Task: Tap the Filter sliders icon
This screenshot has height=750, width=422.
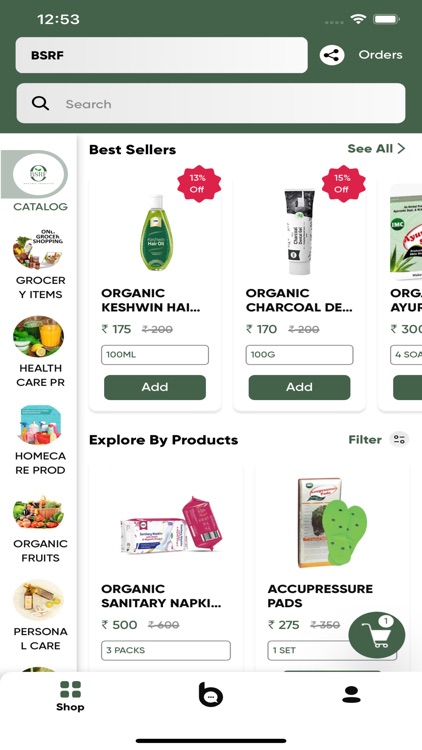Action: [399, 439]
